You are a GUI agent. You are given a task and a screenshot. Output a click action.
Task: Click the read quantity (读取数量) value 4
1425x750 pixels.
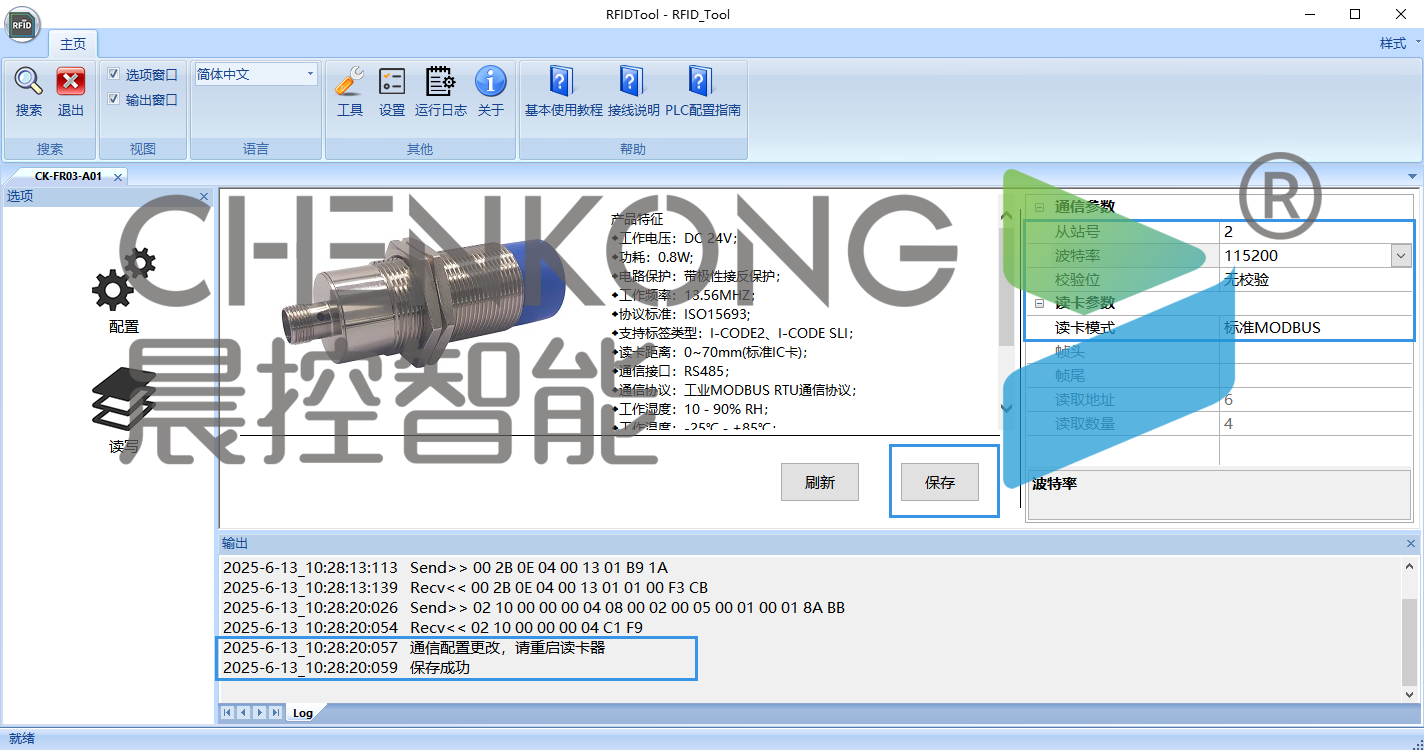[1315, 423]
